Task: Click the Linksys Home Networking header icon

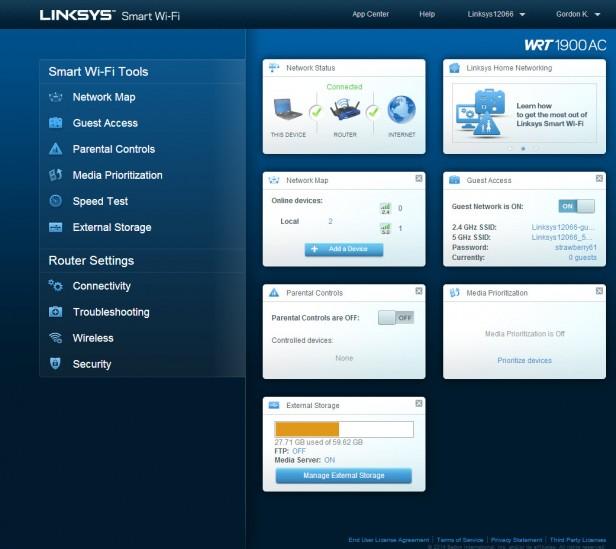Action: coord(455,68)
